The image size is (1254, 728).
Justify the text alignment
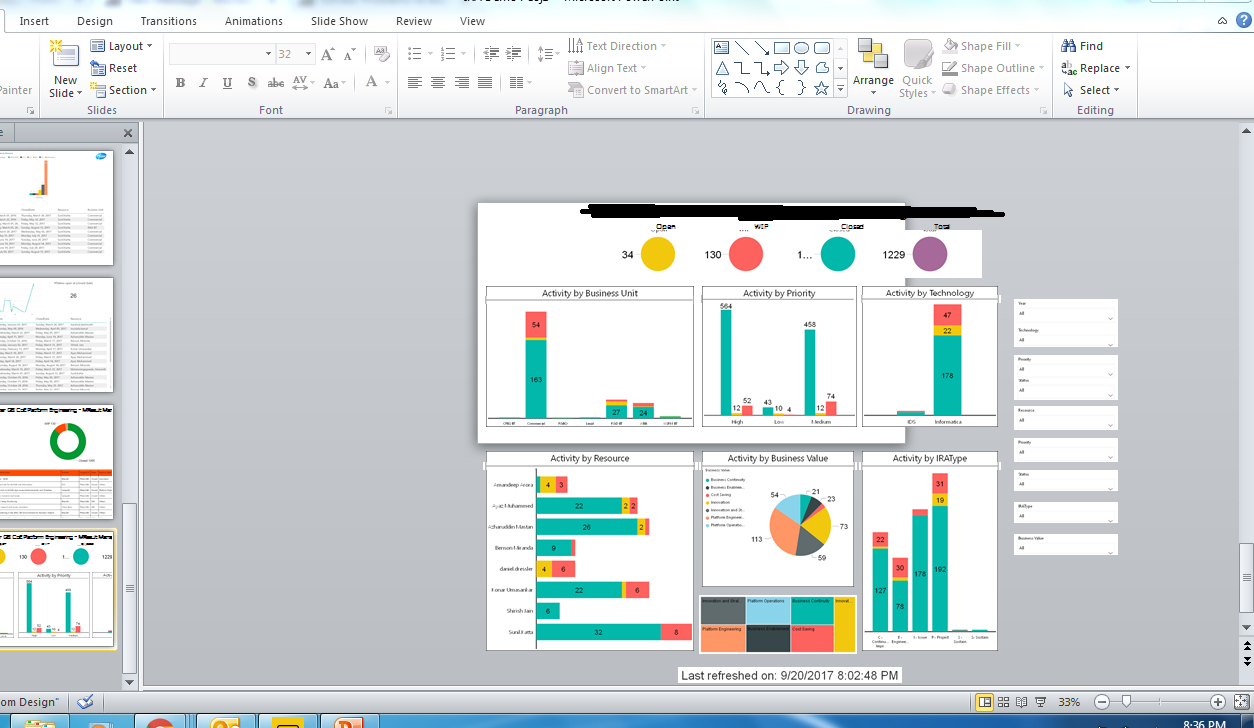point(485,83)
